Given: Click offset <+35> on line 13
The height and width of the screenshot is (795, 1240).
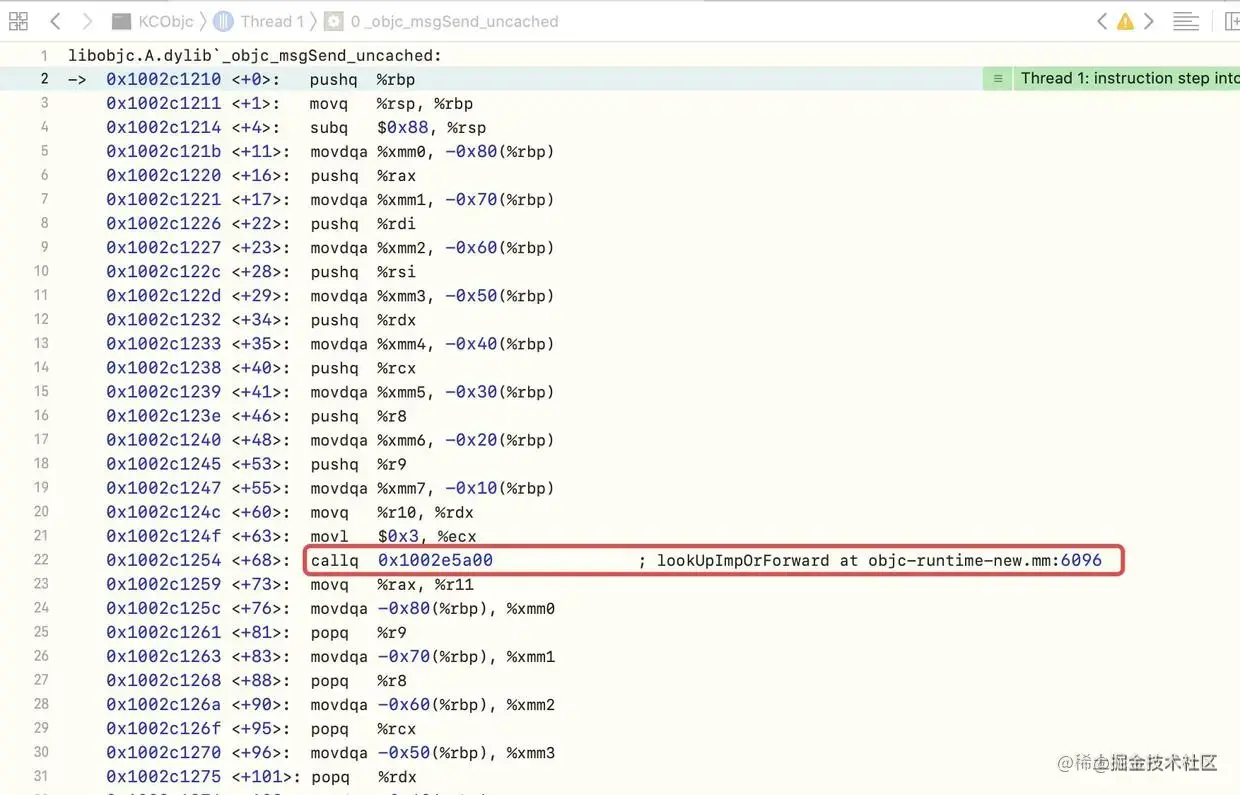Looking at the screenshot, I should (x=261, y=343).
